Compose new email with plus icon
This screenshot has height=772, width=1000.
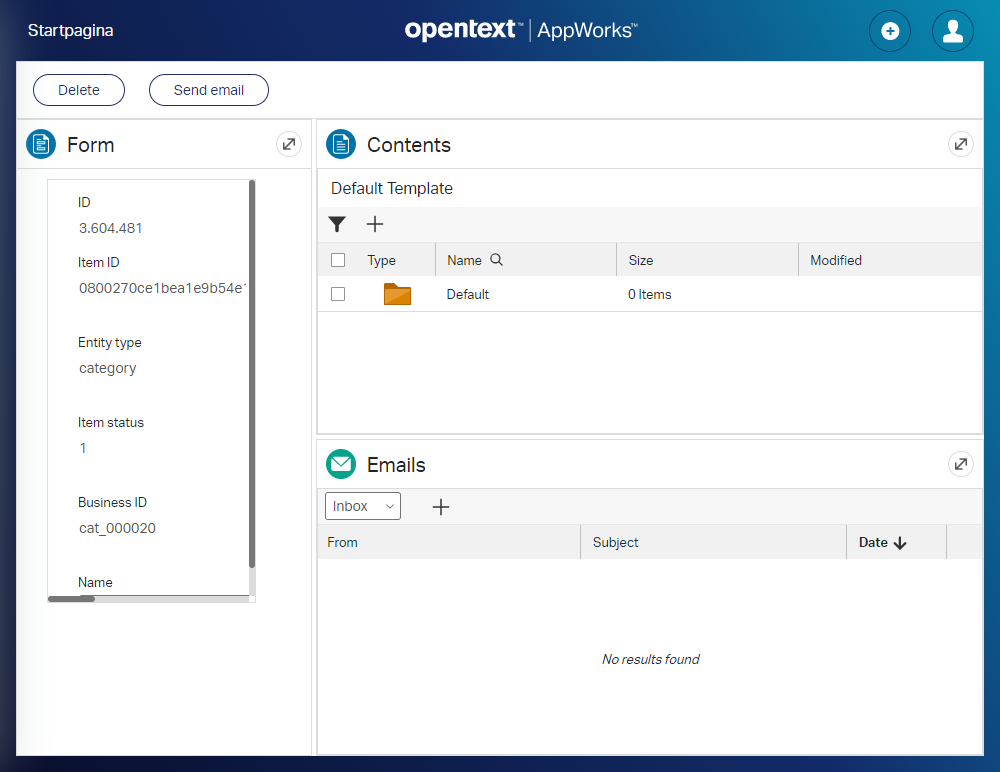point(440,507)
